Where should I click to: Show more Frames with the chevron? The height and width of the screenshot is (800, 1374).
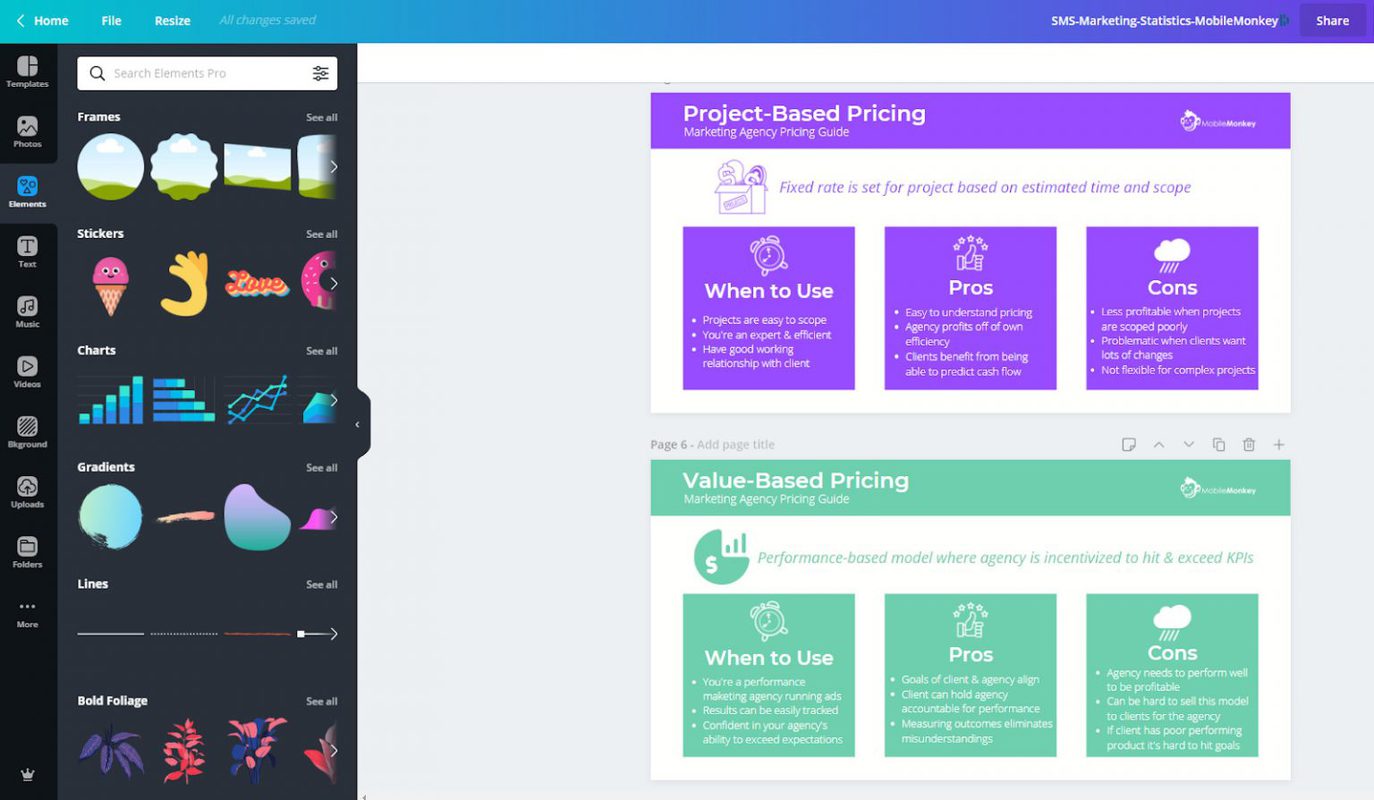click(336, 166)
